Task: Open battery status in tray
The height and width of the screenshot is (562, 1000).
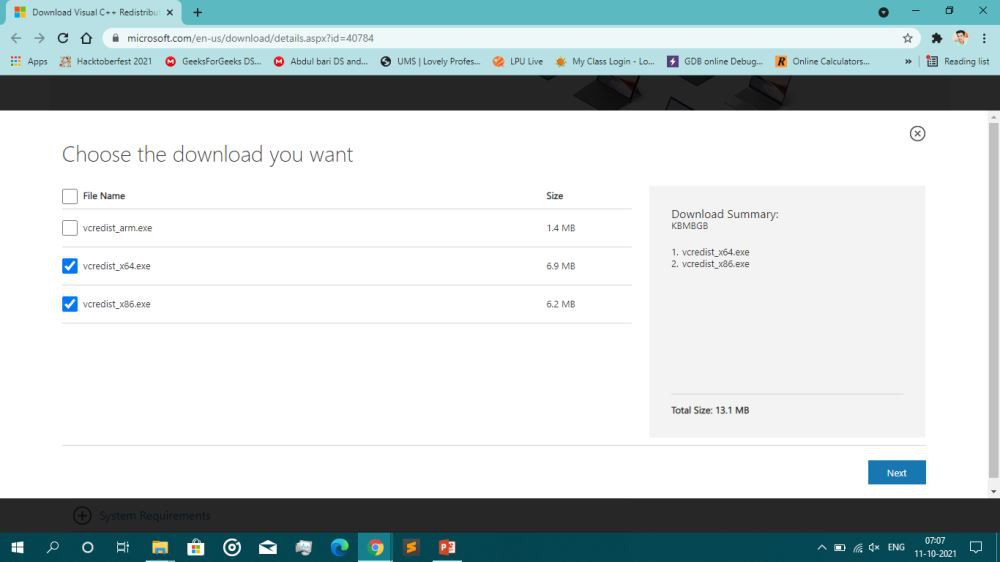Action: [x=840, y=547]
